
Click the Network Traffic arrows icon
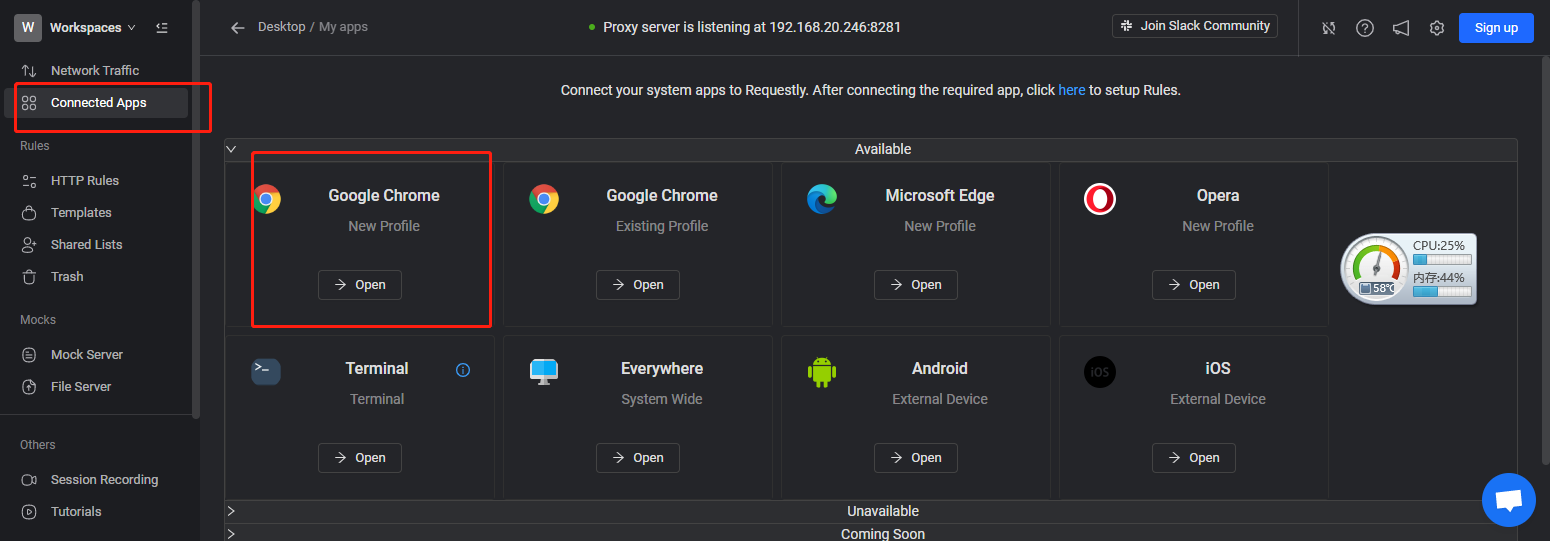point(29,70)
